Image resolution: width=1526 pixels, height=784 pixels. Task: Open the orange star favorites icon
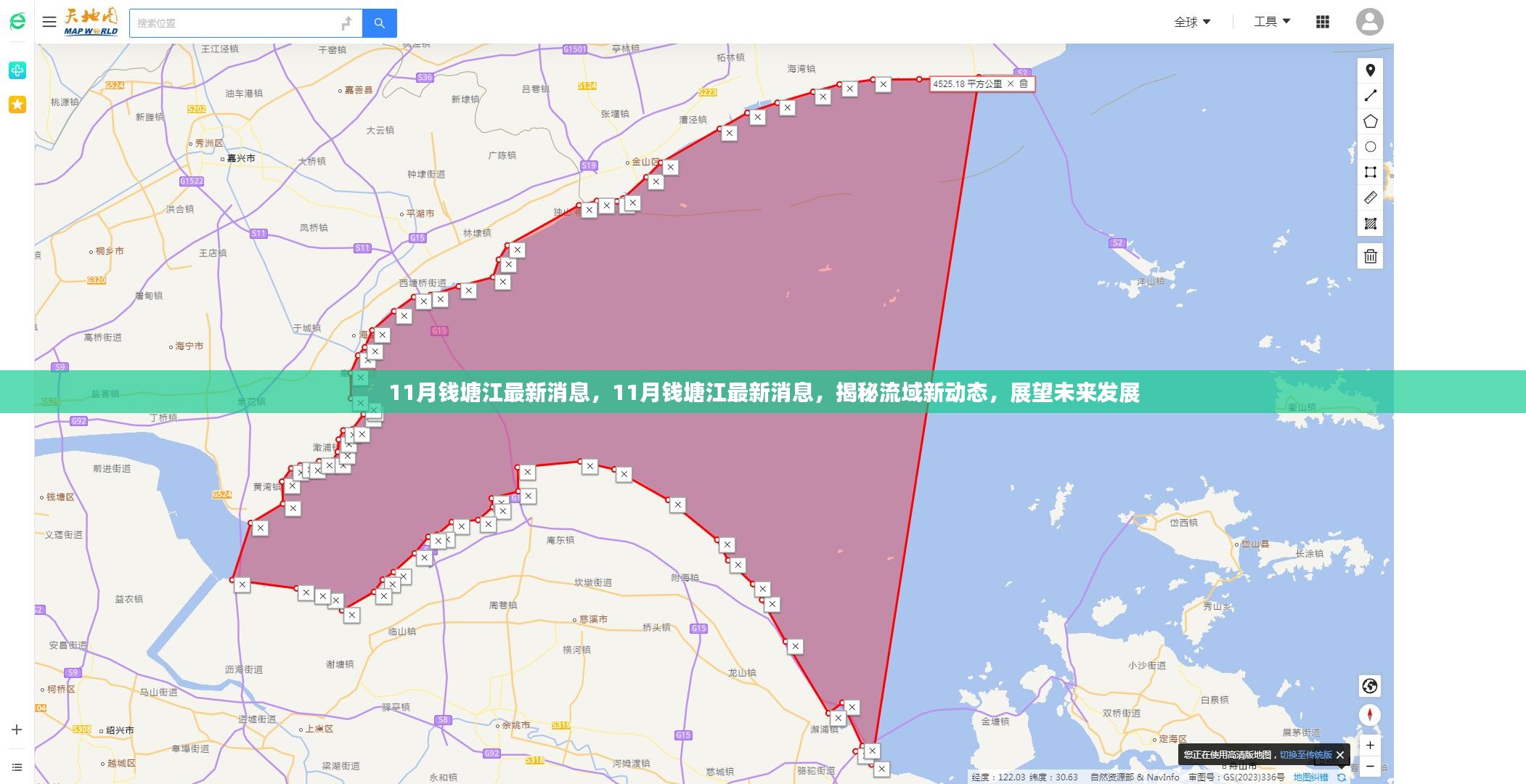[17, 105]
